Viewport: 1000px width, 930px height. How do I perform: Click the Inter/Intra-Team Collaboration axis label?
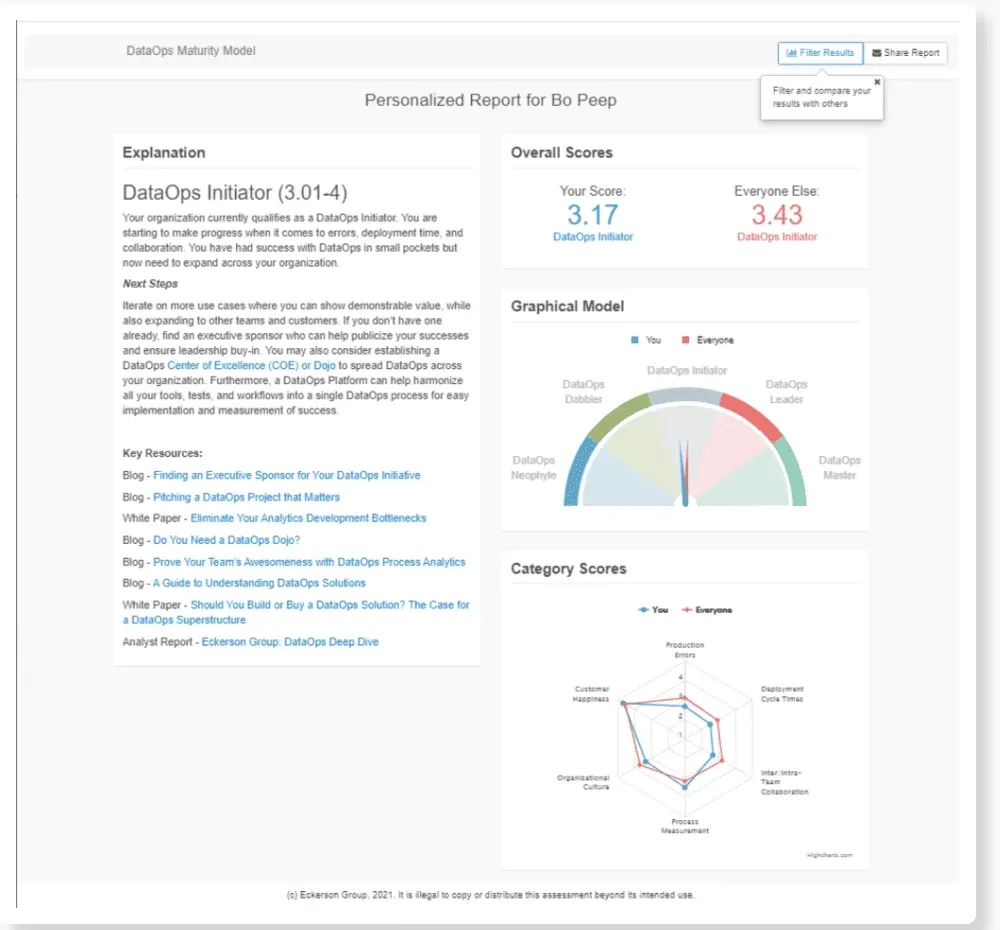784,782
